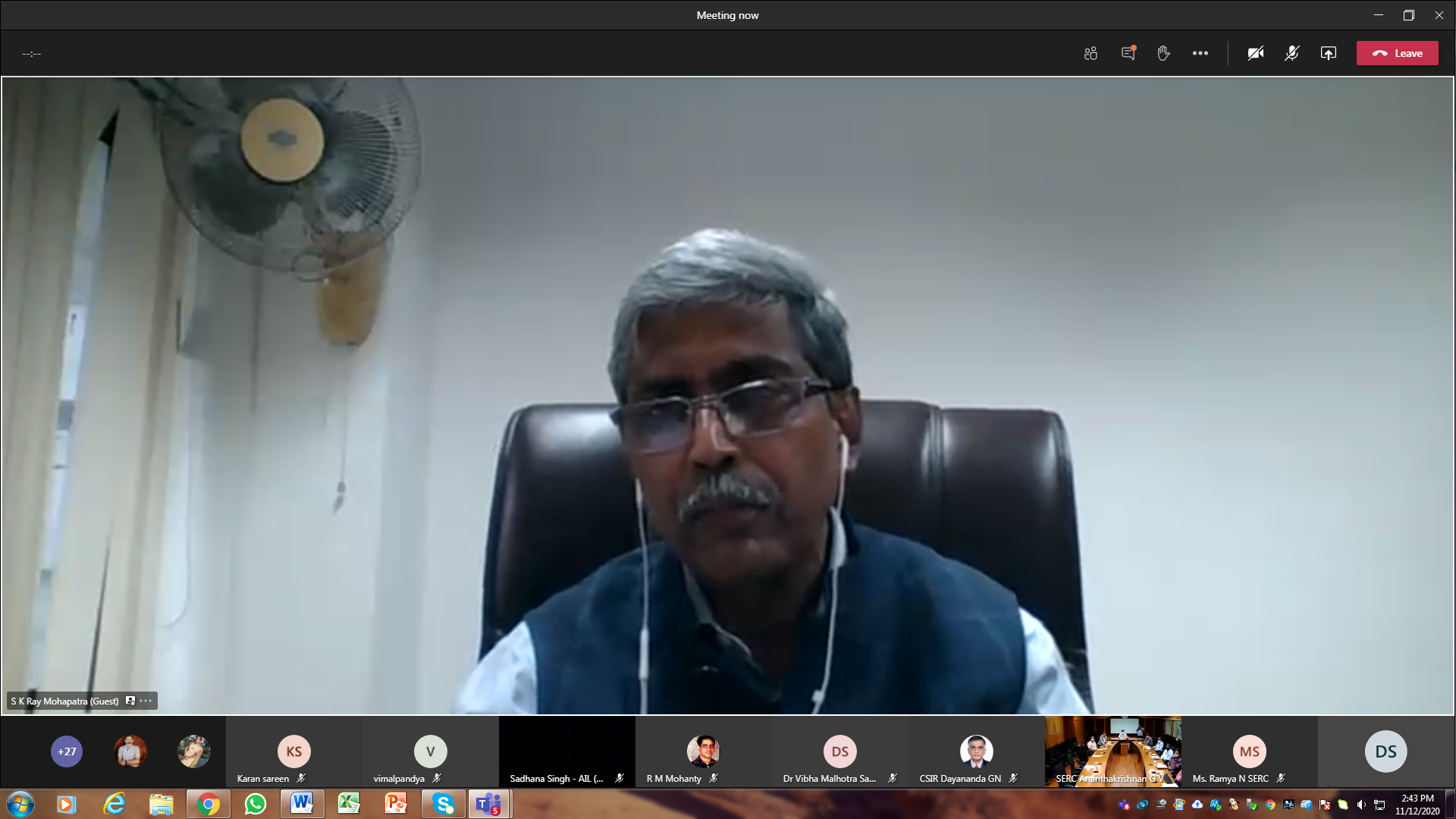Screen dimensions: 1456x819
Task: Show participants panel
Action: click(x=1090, y=53)
